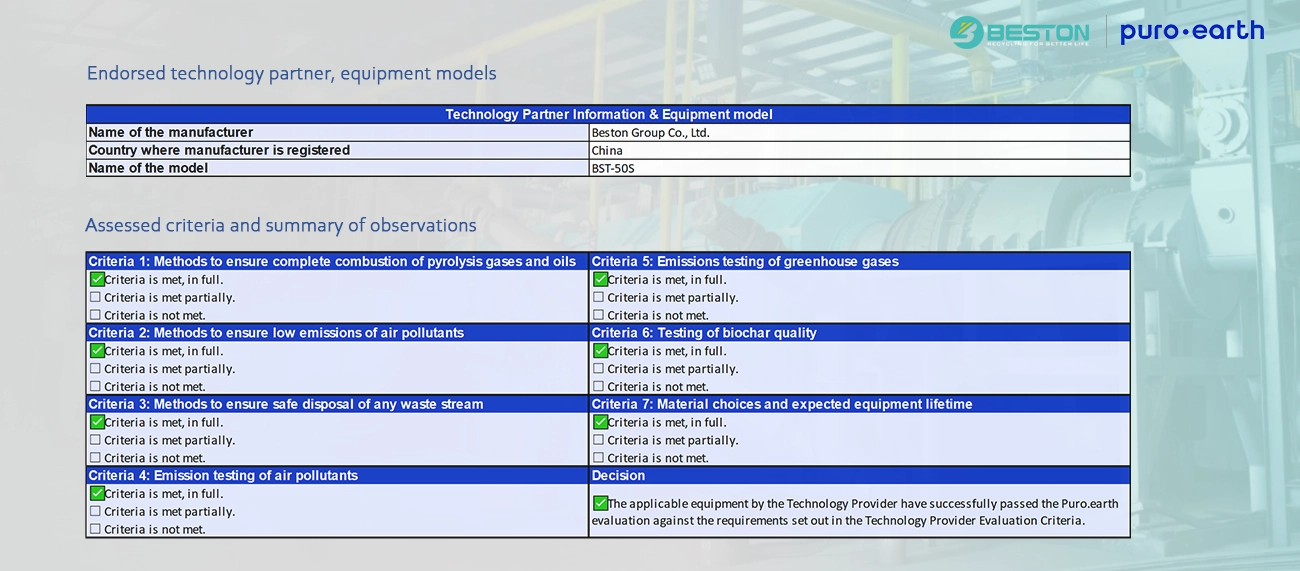Click the 'Beston Group Co., Ltd.' cell
Screen dimensions: 1300x571
[x=860, y=132]
